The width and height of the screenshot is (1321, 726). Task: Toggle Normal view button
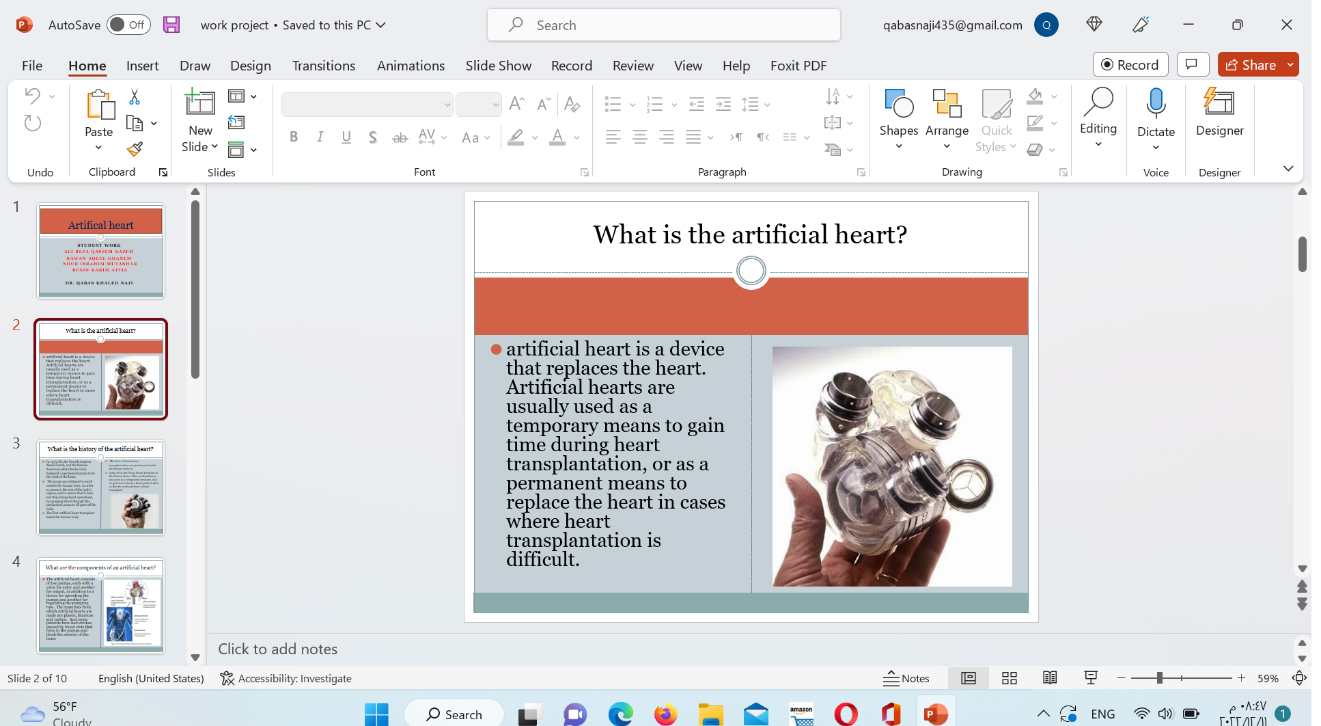pos(968,678)
